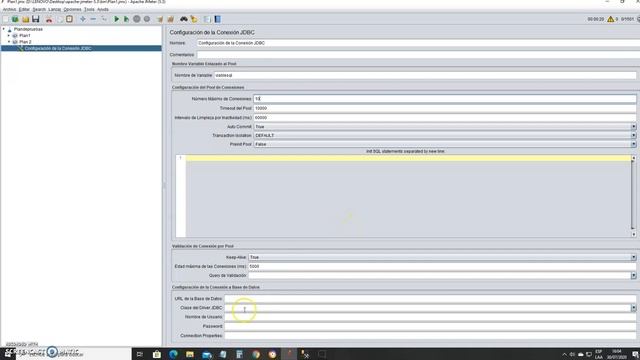Select Plan 2 in the test tree
The height and width of the screenshot is (360, 640).
(x=25, y=42)
